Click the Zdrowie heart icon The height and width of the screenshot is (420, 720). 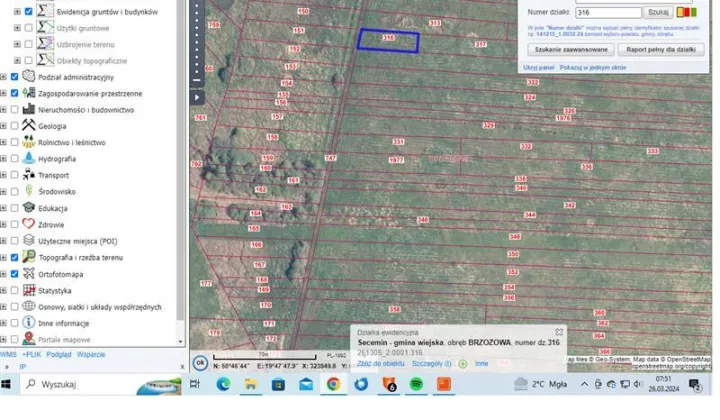[x=28, y=224]
